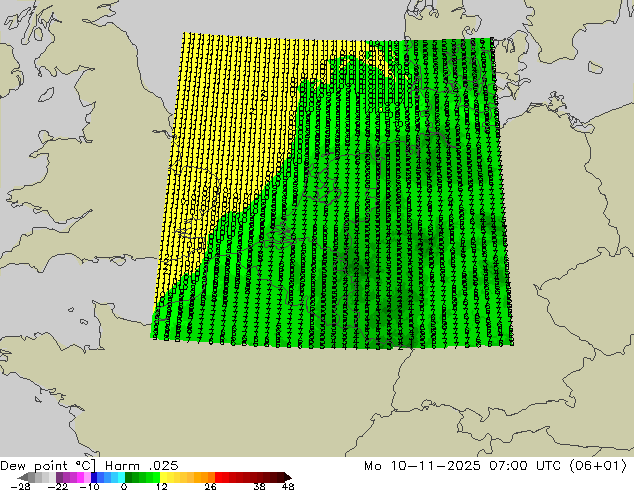The image size is (634, 490).
Task: Select the bright red legend swatch above 26
Action: click(x=218, y=477)
